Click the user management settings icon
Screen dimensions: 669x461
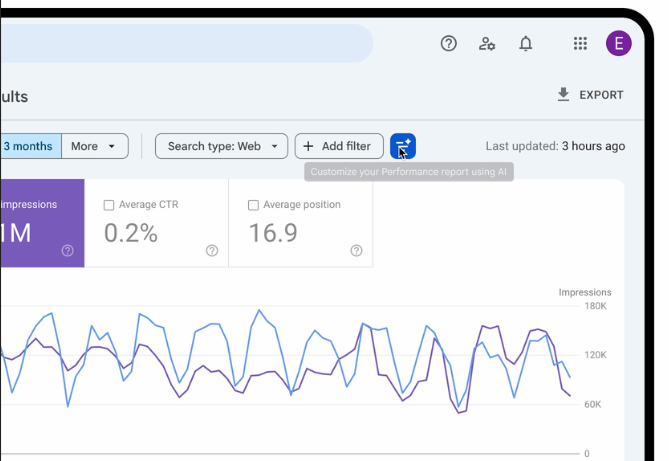pyautogui.click(x=487, y=43)
